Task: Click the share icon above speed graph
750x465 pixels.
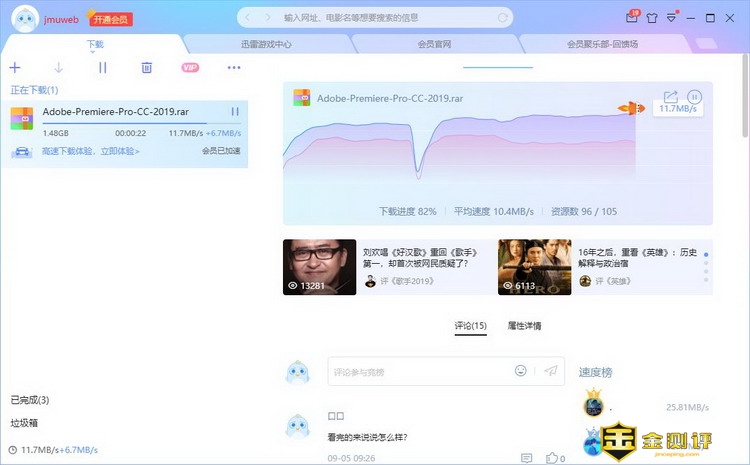Action: point(671,96)
